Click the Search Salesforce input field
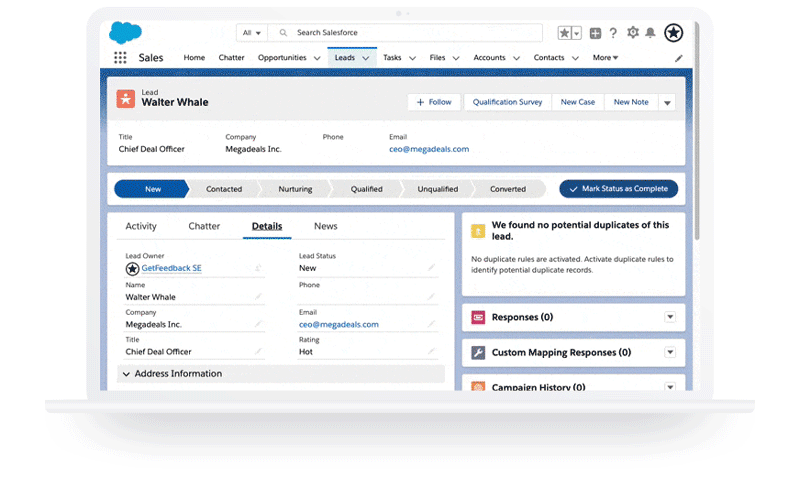Image resolution: width=800 pixels, height=494 pixels. coord(406,33)
